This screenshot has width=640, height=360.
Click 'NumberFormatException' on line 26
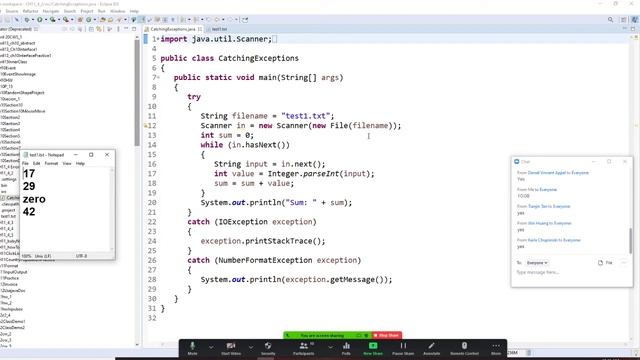(265, 260)
